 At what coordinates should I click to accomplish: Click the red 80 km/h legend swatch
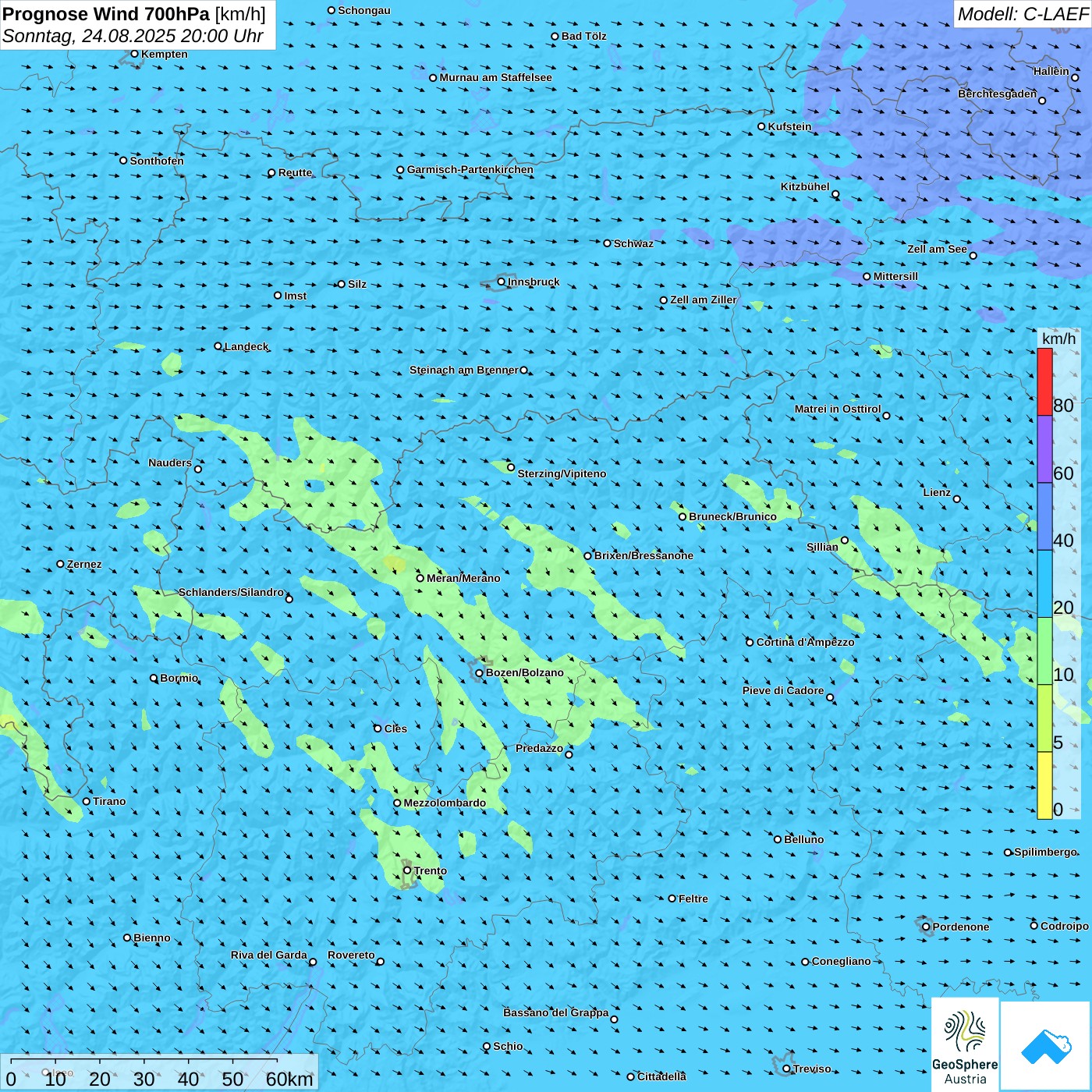(1044, 381)
